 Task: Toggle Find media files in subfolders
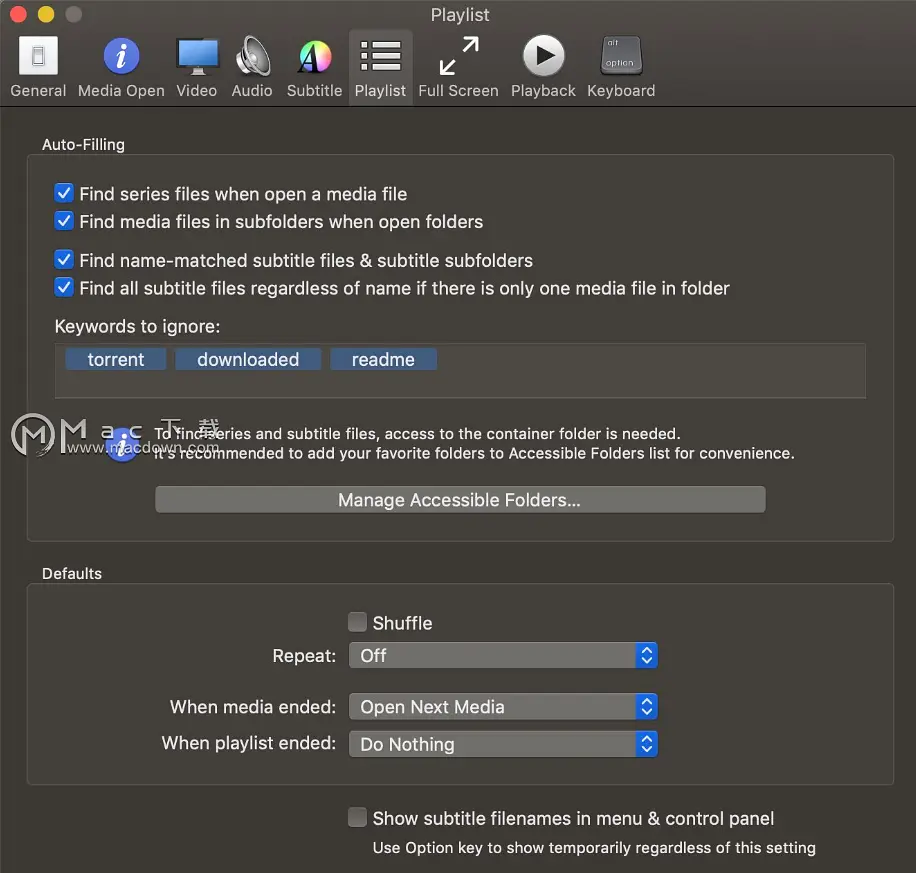click(x=64, y=221)
